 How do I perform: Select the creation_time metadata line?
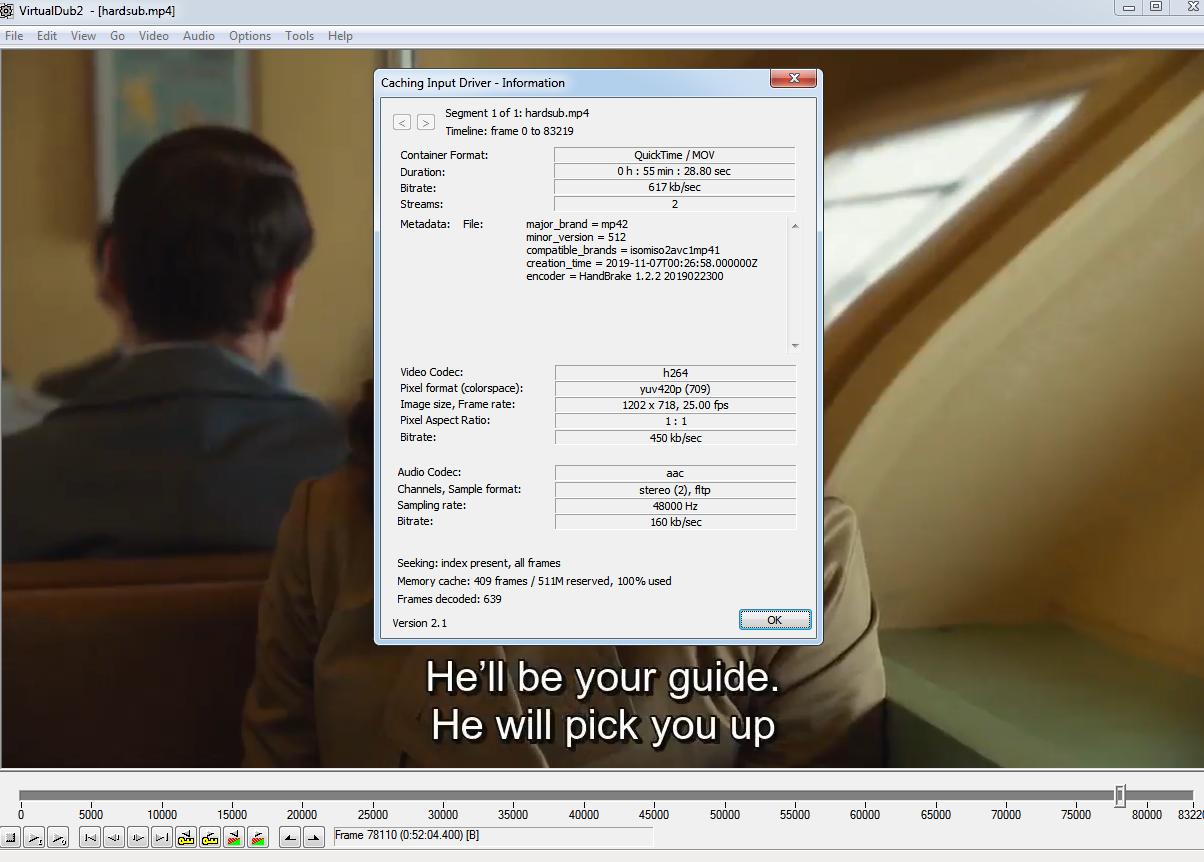pyautogui.click(x=642, y=263)
